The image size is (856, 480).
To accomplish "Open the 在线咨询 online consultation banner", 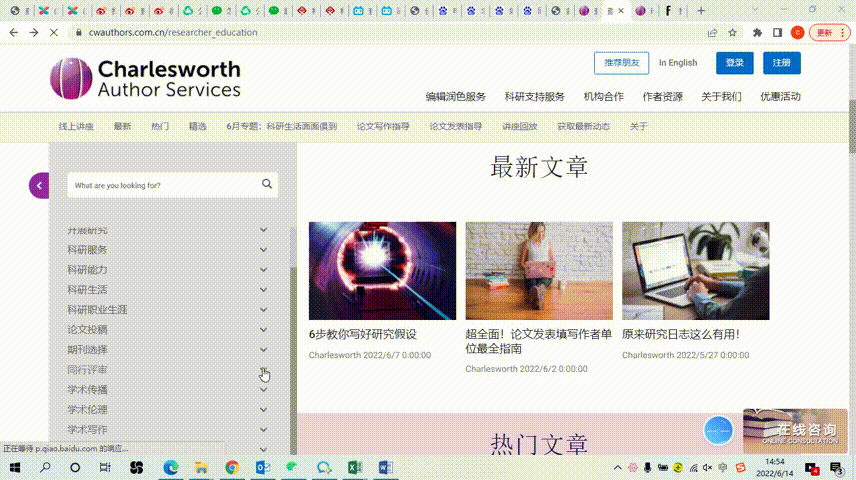I will click(x=795, y=431).
